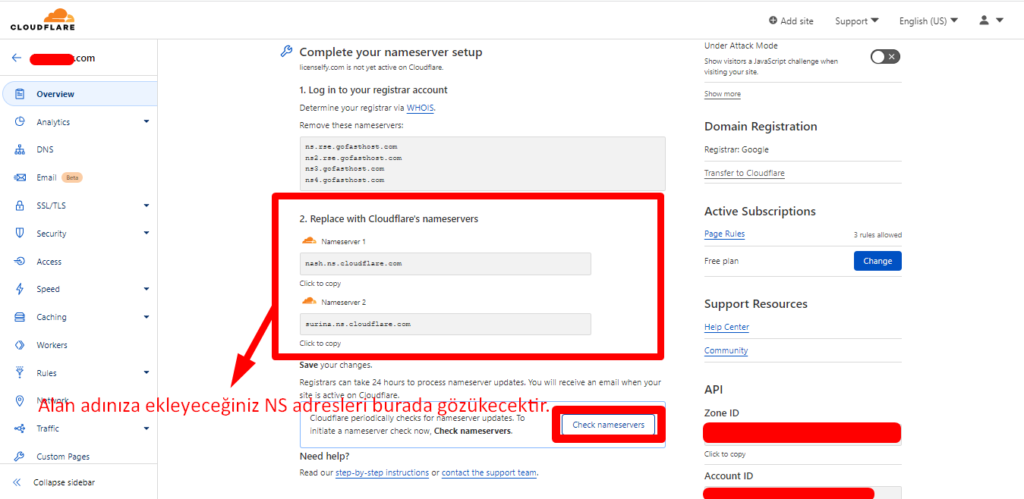Open the Analytics sidebar icon
The width and height of the screenshot is (1024, 499).
(20, 122)
